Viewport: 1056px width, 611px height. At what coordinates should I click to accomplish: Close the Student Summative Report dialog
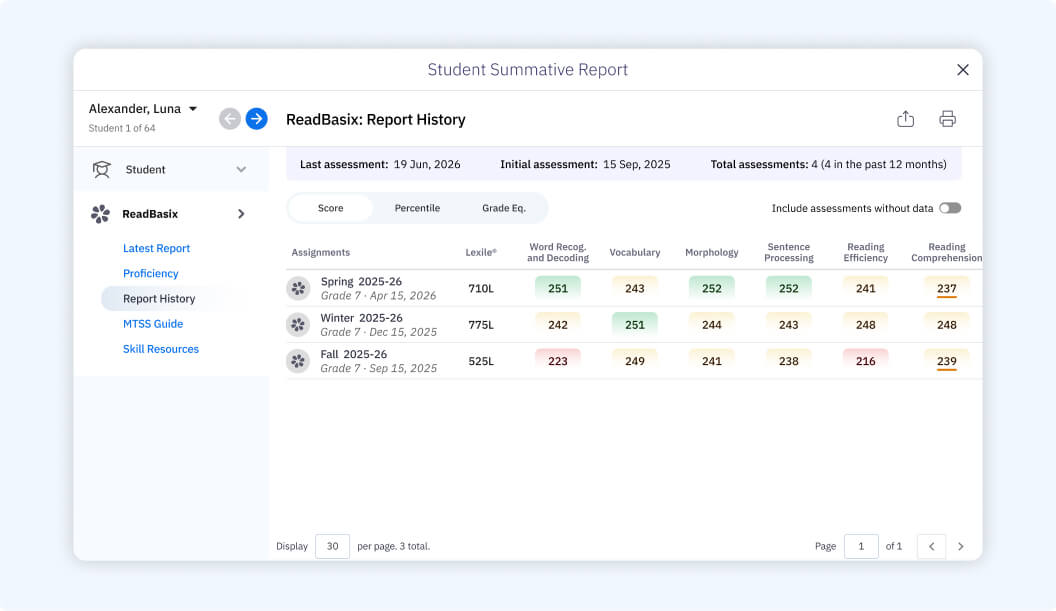[962, 69]
